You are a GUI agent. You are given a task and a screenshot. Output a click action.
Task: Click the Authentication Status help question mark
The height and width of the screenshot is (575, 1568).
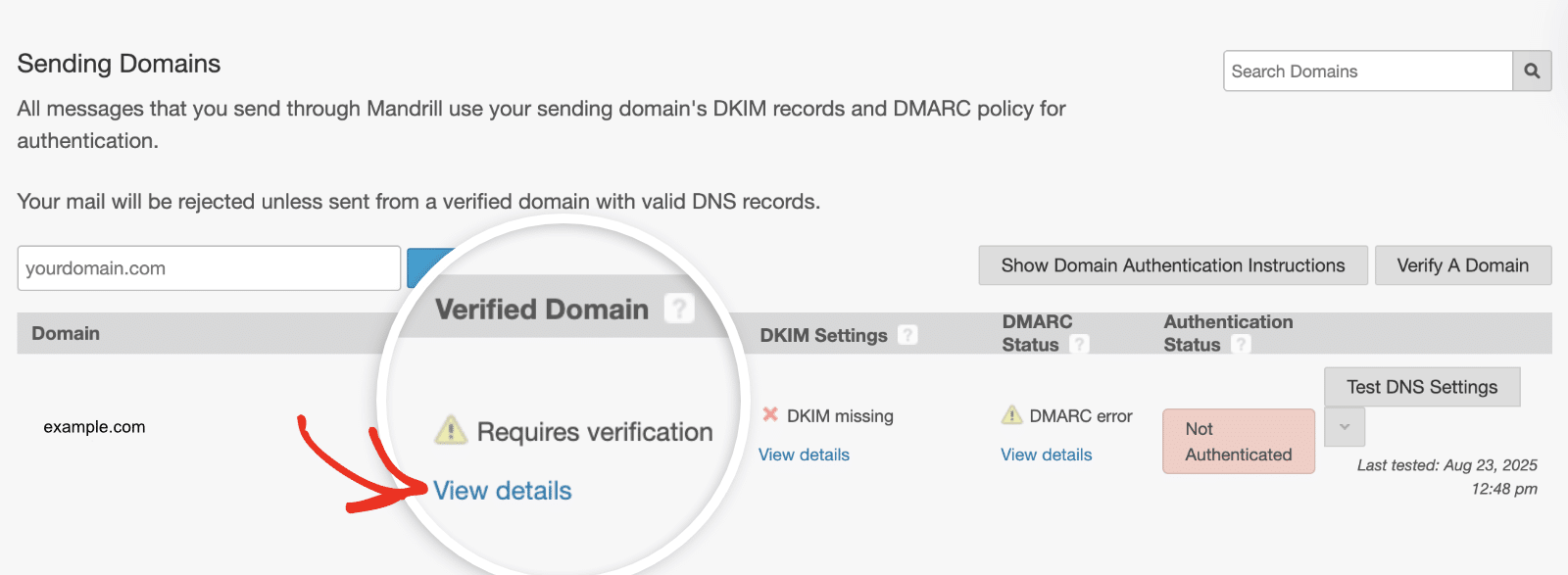pos(1241,345)
